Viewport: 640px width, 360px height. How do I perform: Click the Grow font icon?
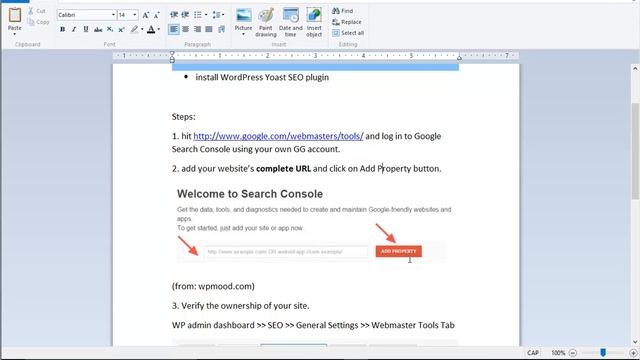(146, 15)
